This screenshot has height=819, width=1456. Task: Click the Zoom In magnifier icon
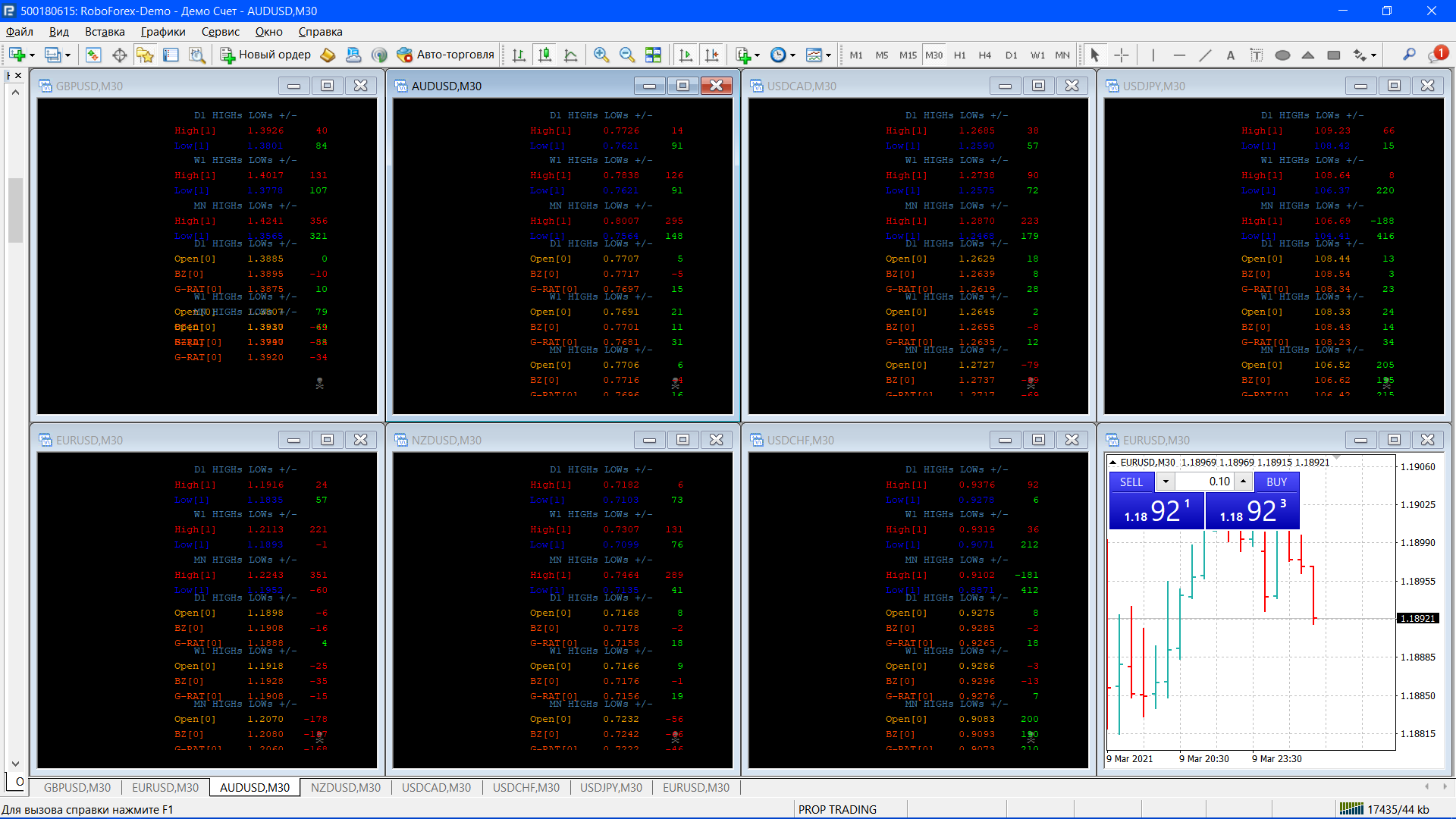(x=601, y=55)
